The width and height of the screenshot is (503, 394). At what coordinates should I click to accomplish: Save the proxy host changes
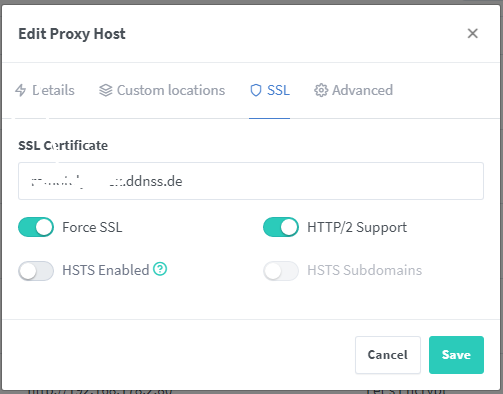(x=456, y=355)
